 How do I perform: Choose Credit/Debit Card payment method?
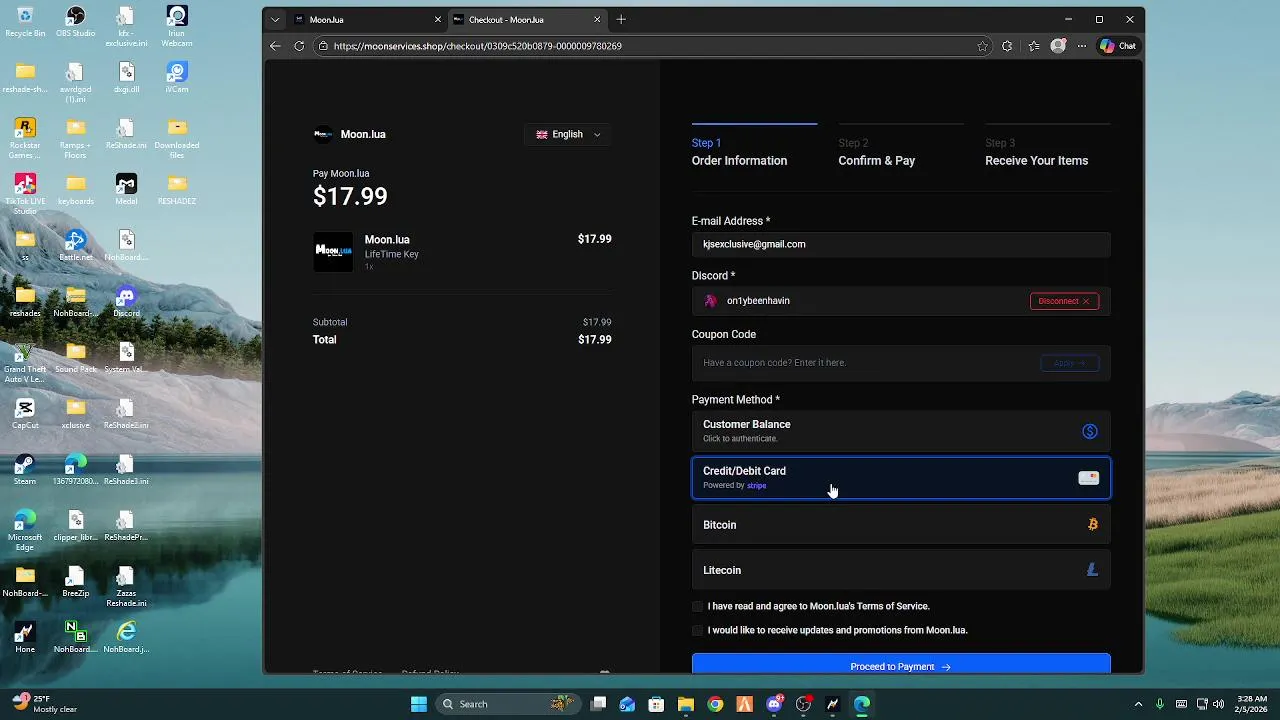[x=901, y=478]
